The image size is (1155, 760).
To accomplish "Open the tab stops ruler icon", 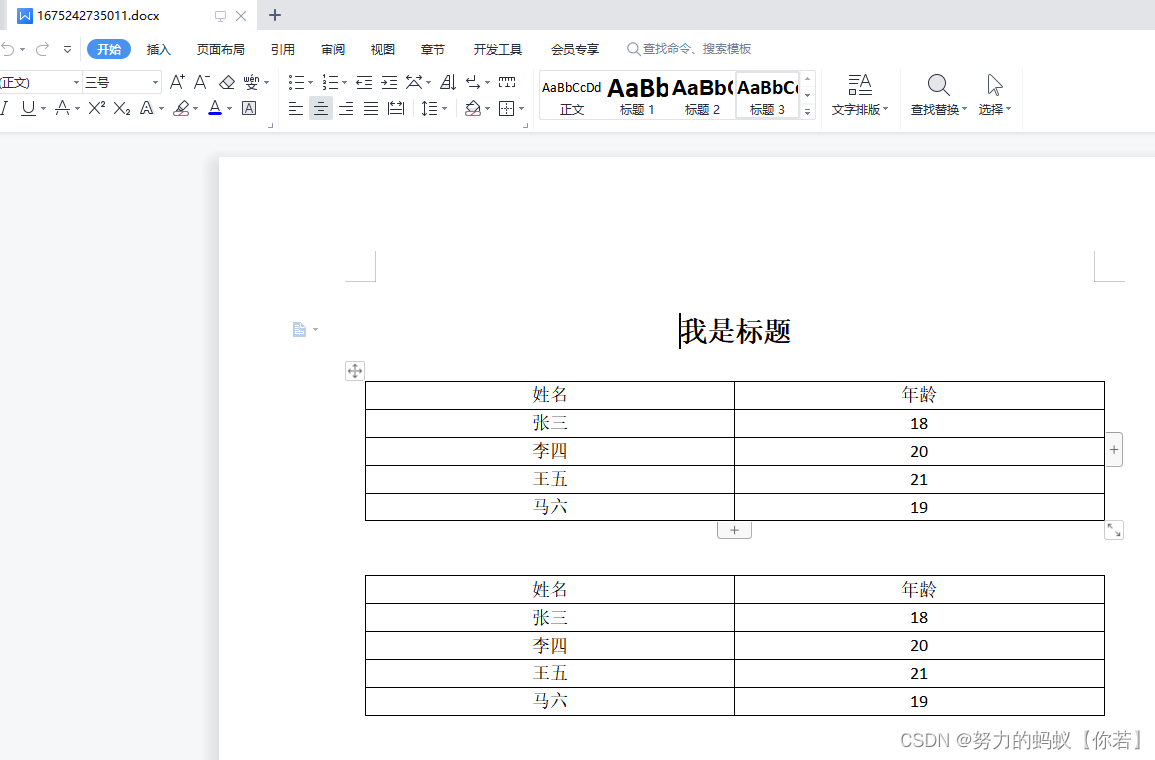I will tap(507, 82).
